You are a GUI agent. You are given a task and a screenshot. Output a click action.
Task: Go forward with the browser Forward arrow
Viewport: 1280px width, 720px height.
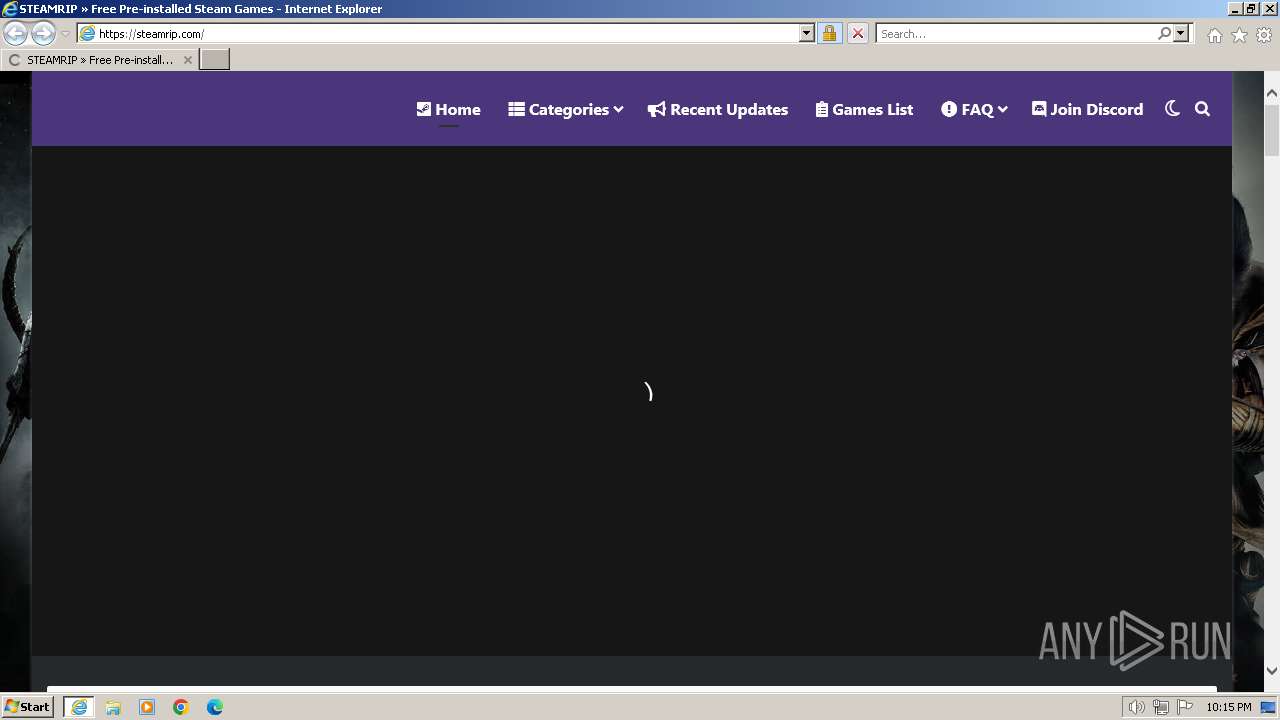43,34
